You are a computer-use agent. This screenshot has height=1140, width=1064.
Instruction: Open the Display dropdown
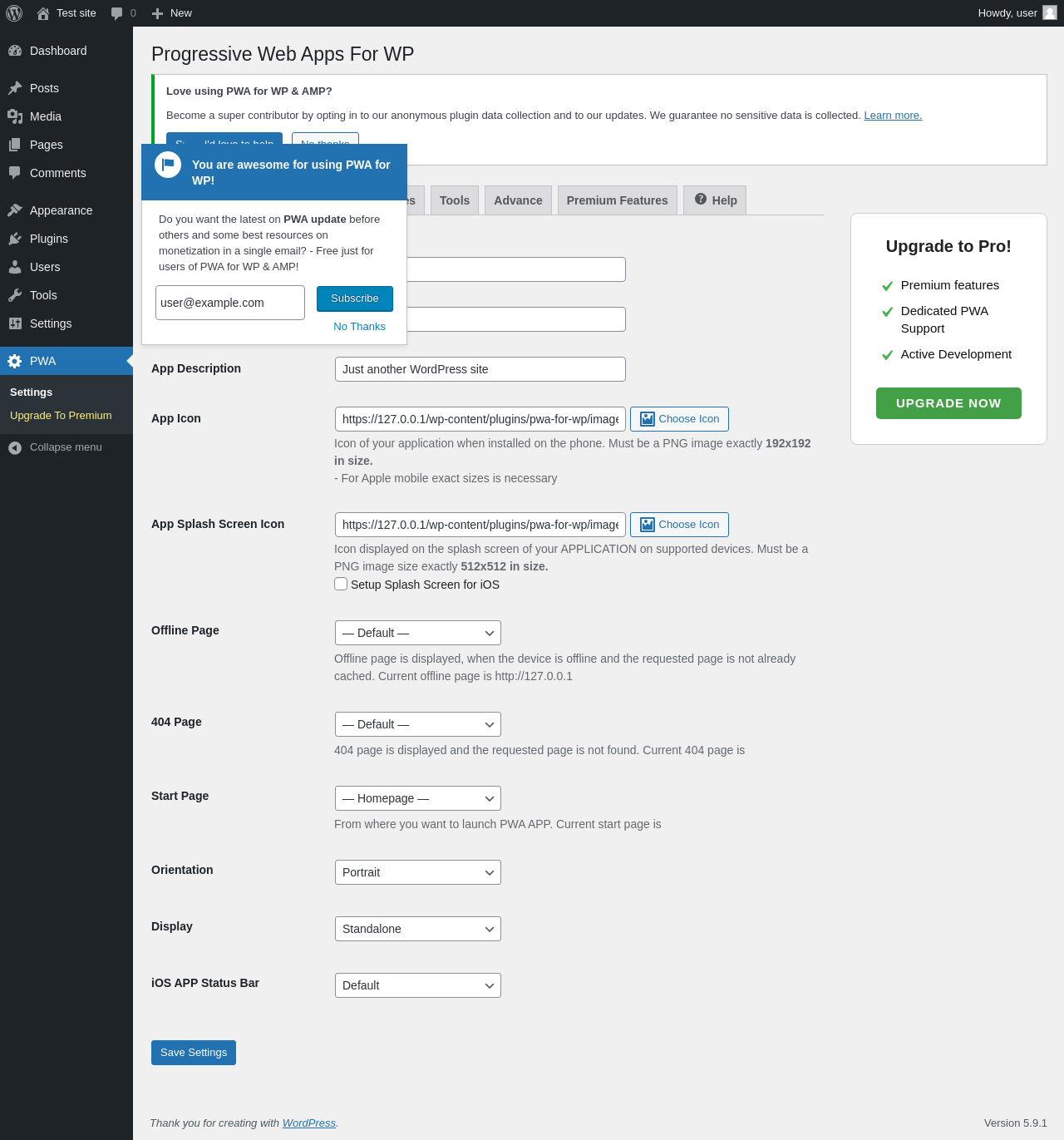(418, 929)
